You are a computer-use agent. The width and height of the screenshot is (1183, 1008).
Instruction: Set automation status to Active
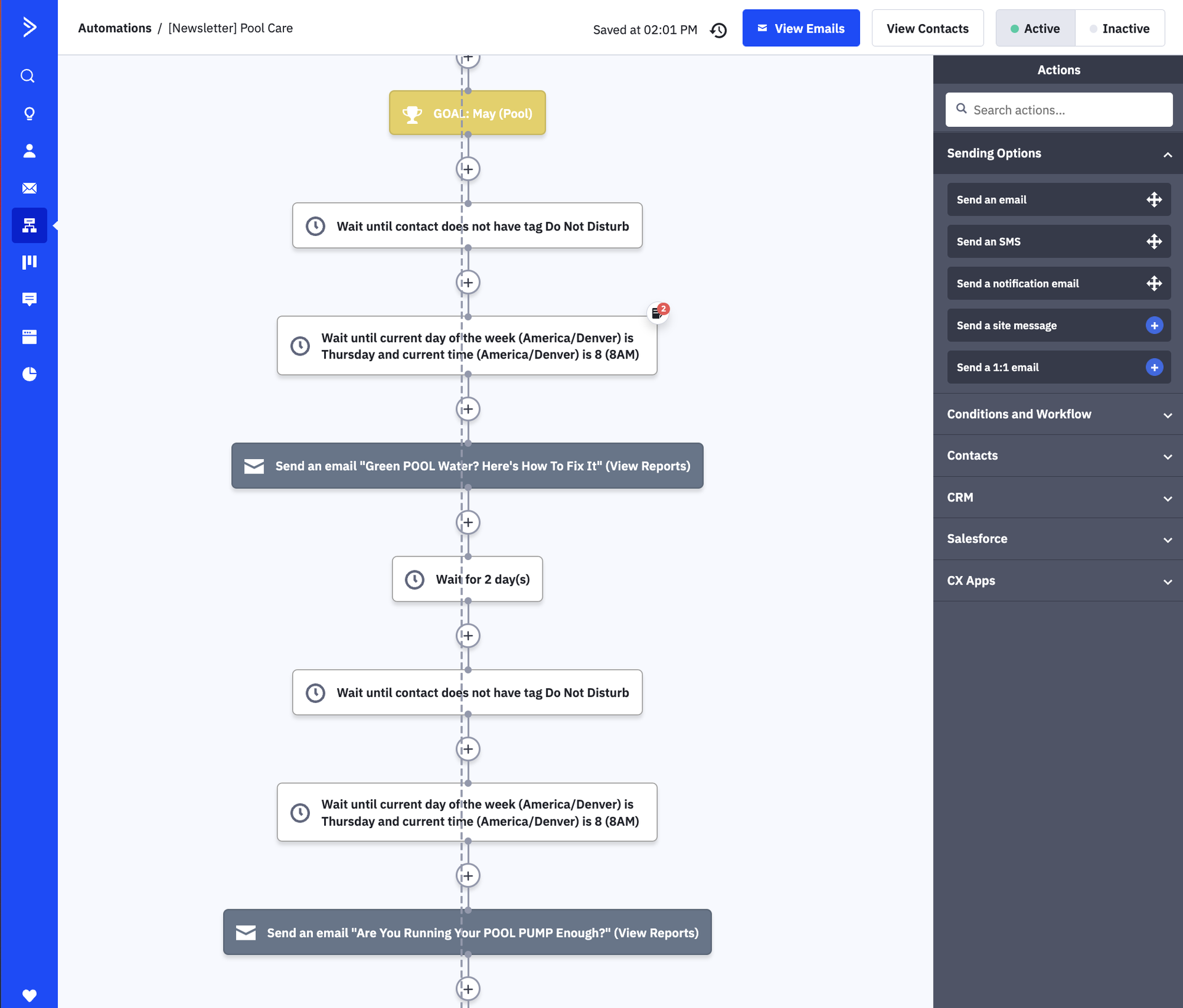pos(1035,28)
